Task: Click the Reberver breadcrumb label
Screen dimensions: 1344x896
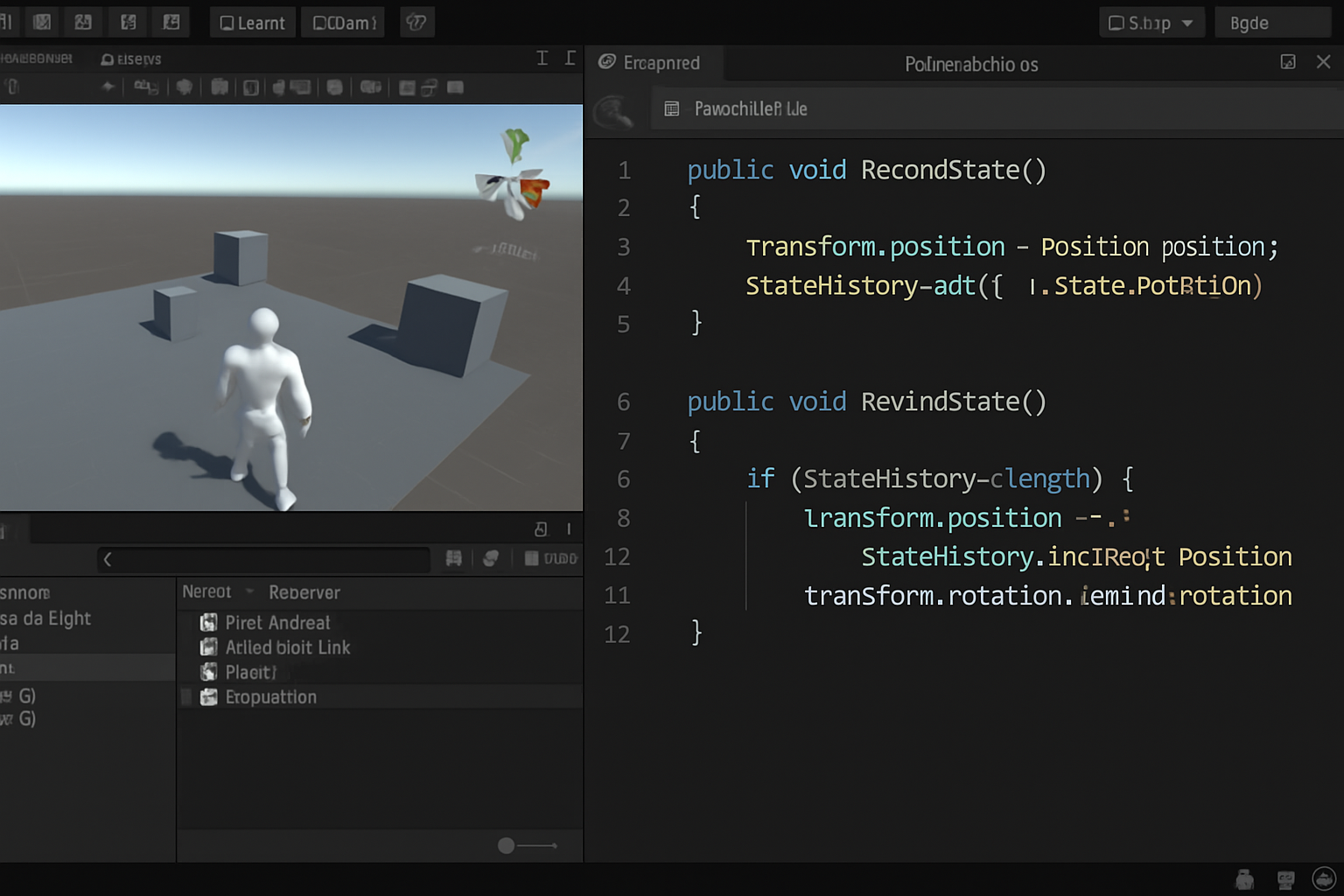Action: click(x=304, y=592)
